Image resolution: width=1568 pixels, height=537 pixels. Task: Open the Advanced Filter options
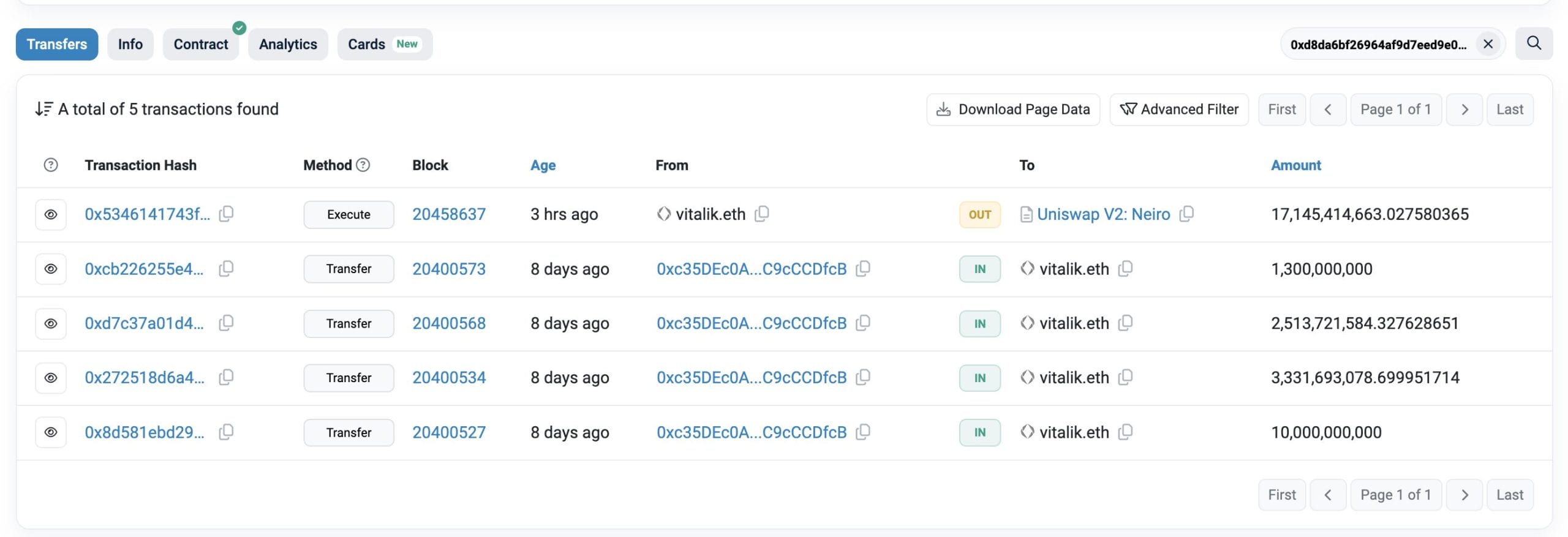click(1178, 109)
